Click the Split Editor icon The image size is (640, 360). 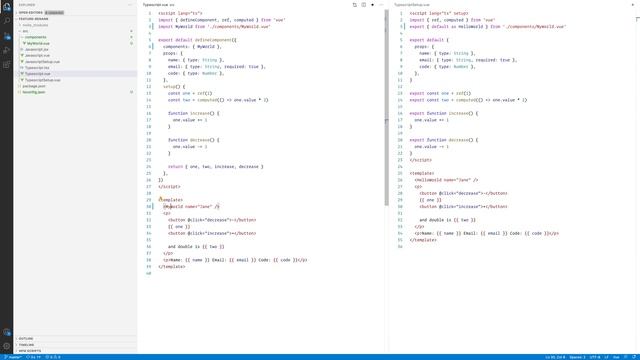coord(364,5)
